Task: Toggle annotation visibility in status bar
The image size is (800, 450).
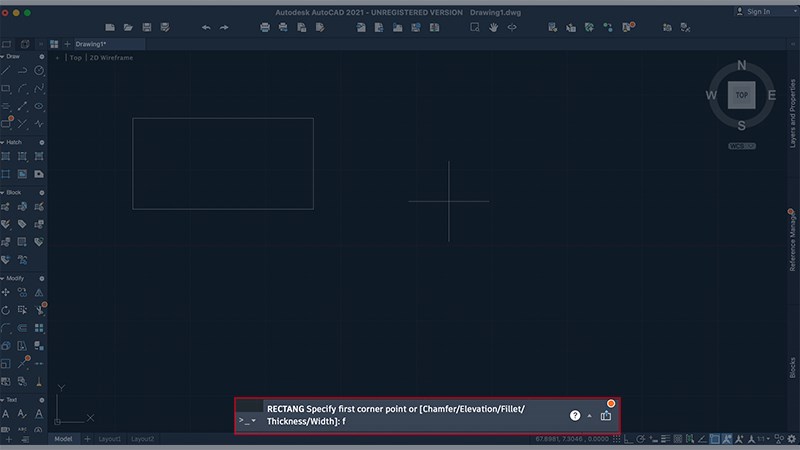Action: [x=739, y=439]
